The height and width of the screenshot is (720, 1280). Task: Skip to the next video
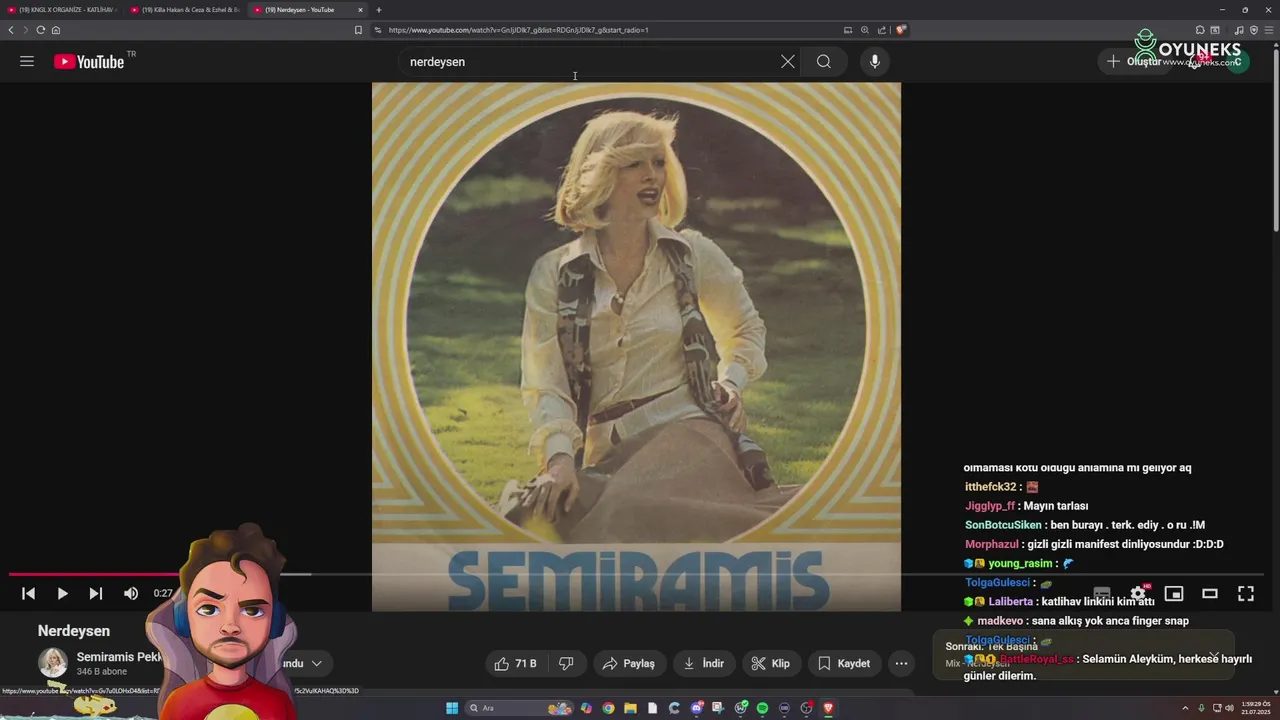click(96, 593)
